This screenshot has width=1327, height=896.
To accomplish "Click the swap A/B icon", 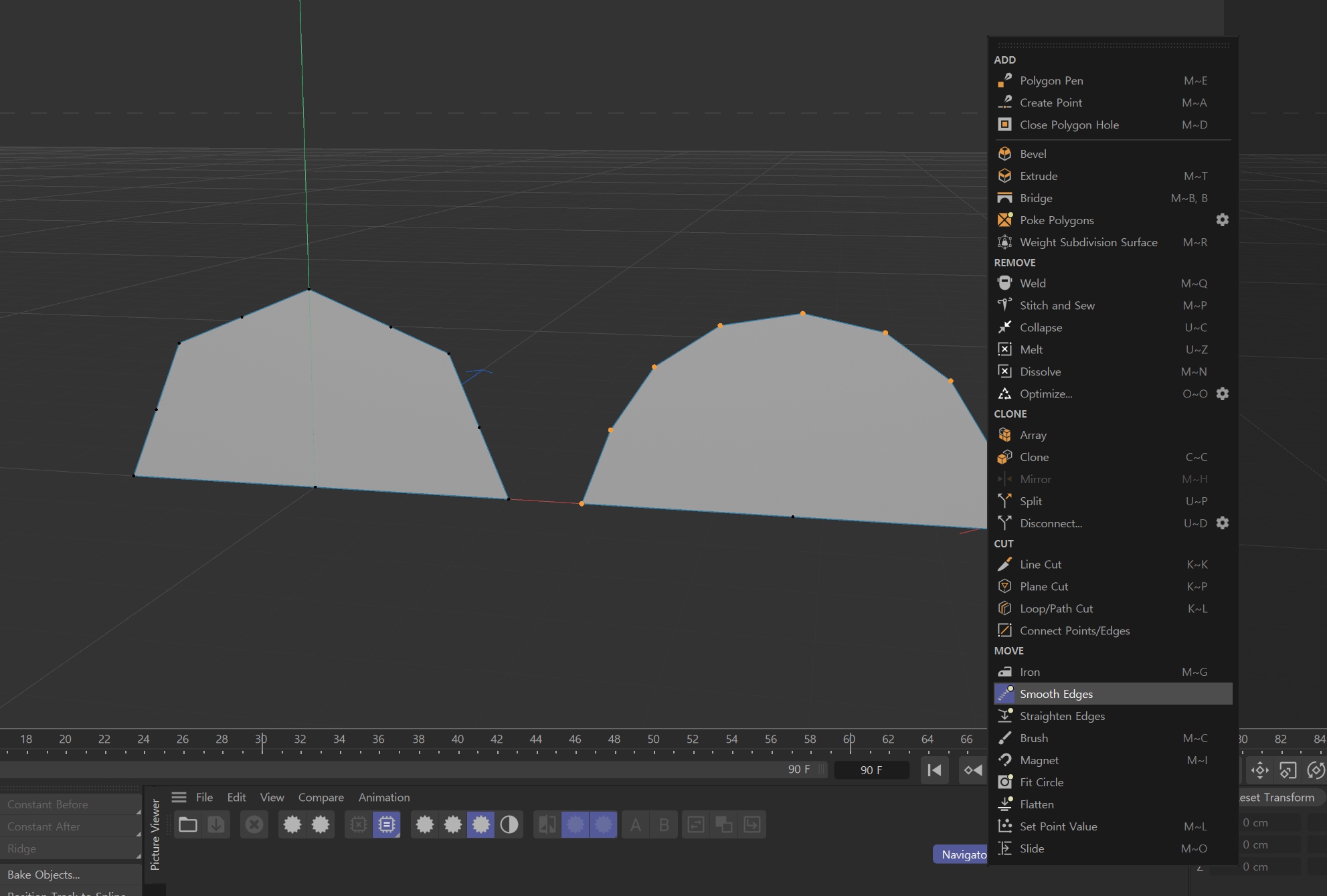I will (x=696, y=824).
